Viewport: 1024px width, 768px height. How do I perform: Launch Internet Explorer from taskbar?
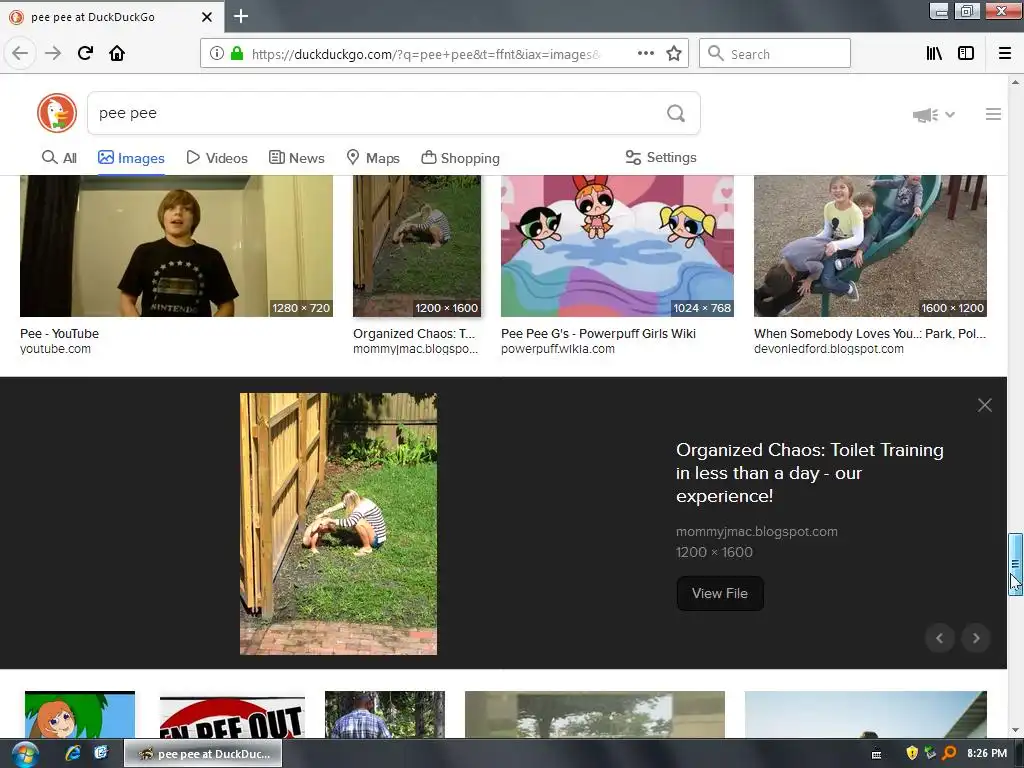(72, 754)
